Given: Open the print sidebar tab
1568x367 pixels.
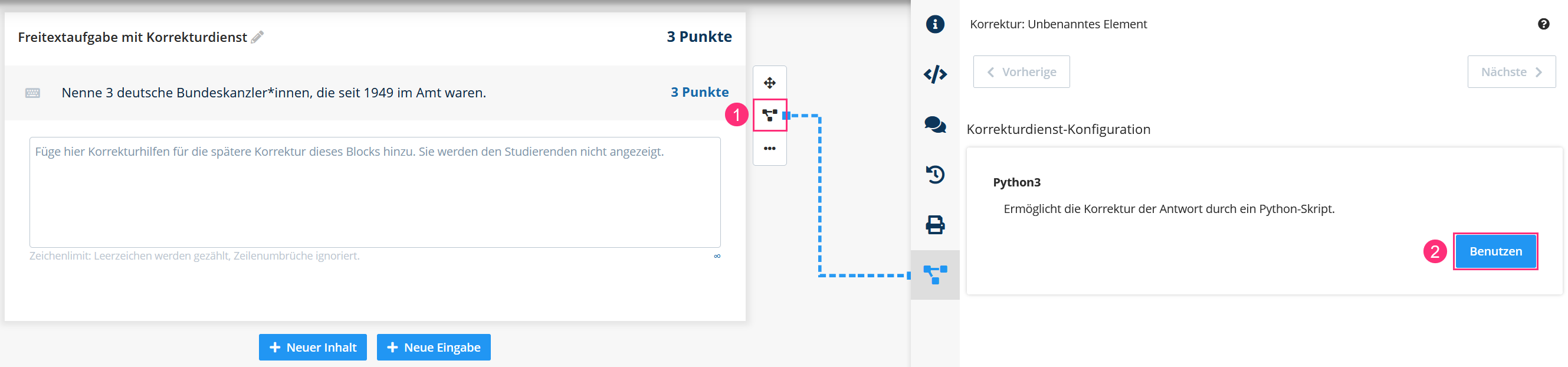Looking at the screenshot, I should point(934,225).
